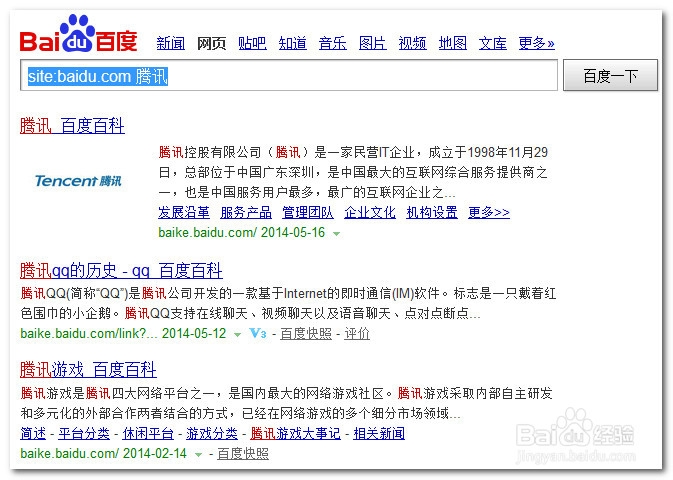Click the baike.baidu.com/ 2014-05-16 URL text
Viewport: 673px width, 480px height.
click(x=242, y=233)
